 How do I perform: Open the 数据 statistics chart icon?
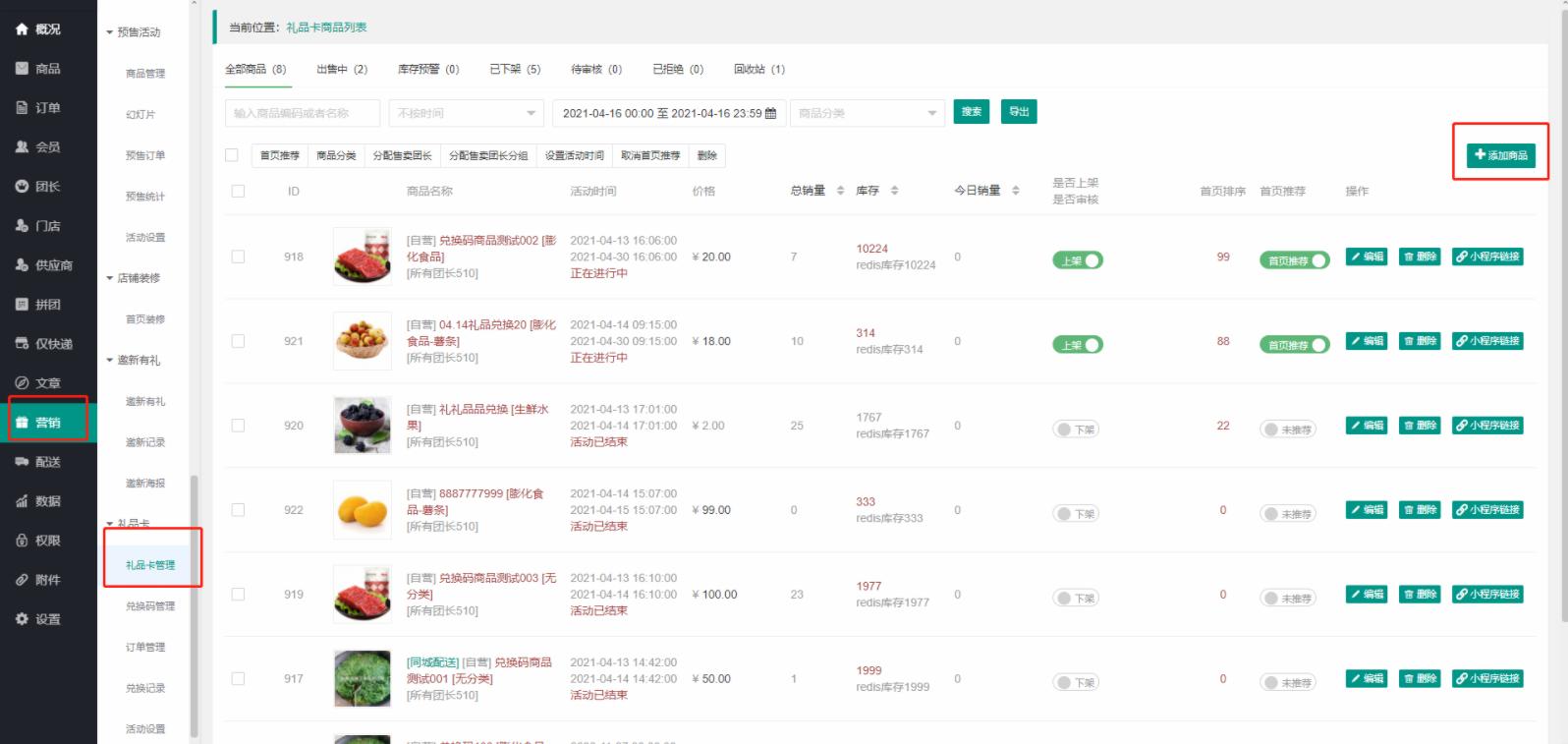click(x=22, y=501)
